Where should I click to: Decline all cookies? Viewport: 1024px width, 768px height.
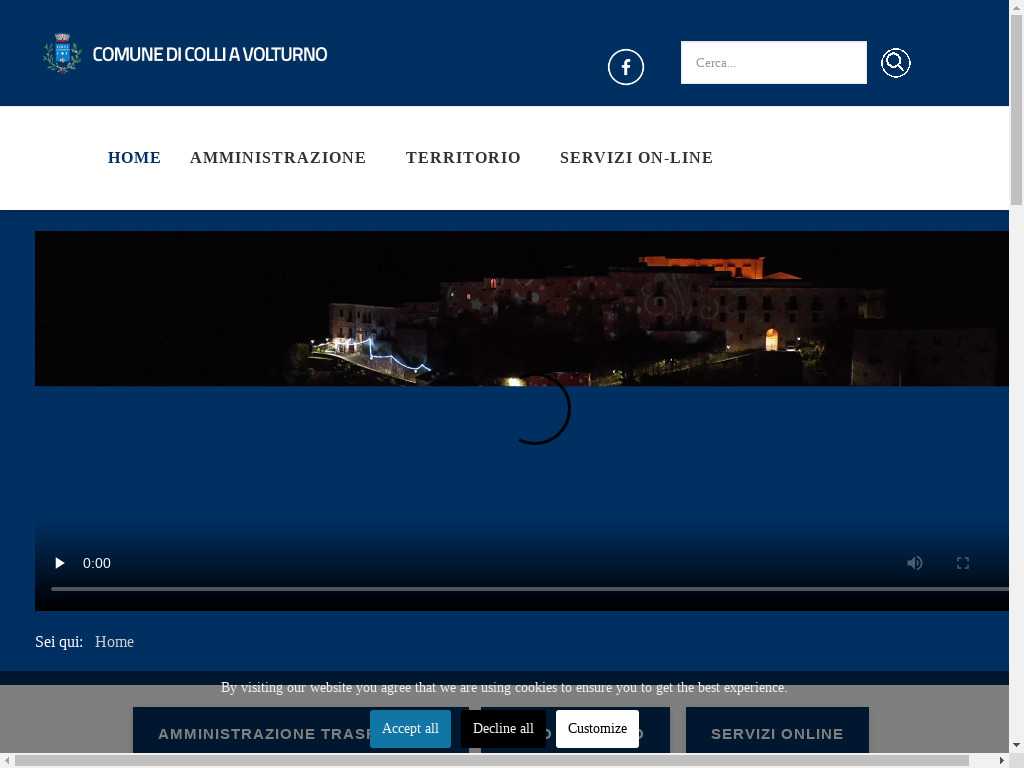click(x=503, y=729)
